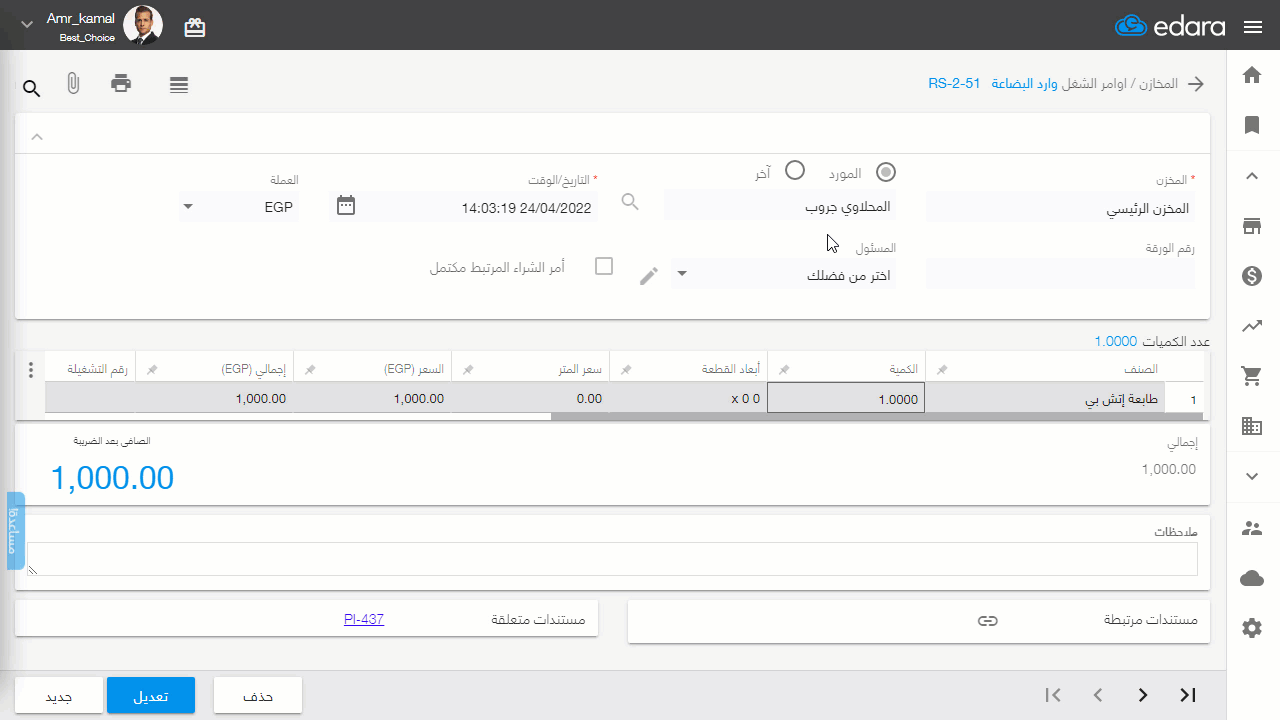Screen dimensions: 1280x720
Task: Open table column options three dots
Action: pos(30,369)
